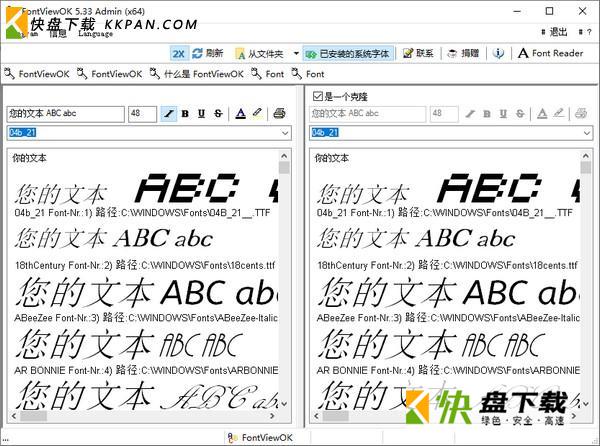The image size is (600, 446).
Task: Open the 信息 menu
Action: [58, 34]
